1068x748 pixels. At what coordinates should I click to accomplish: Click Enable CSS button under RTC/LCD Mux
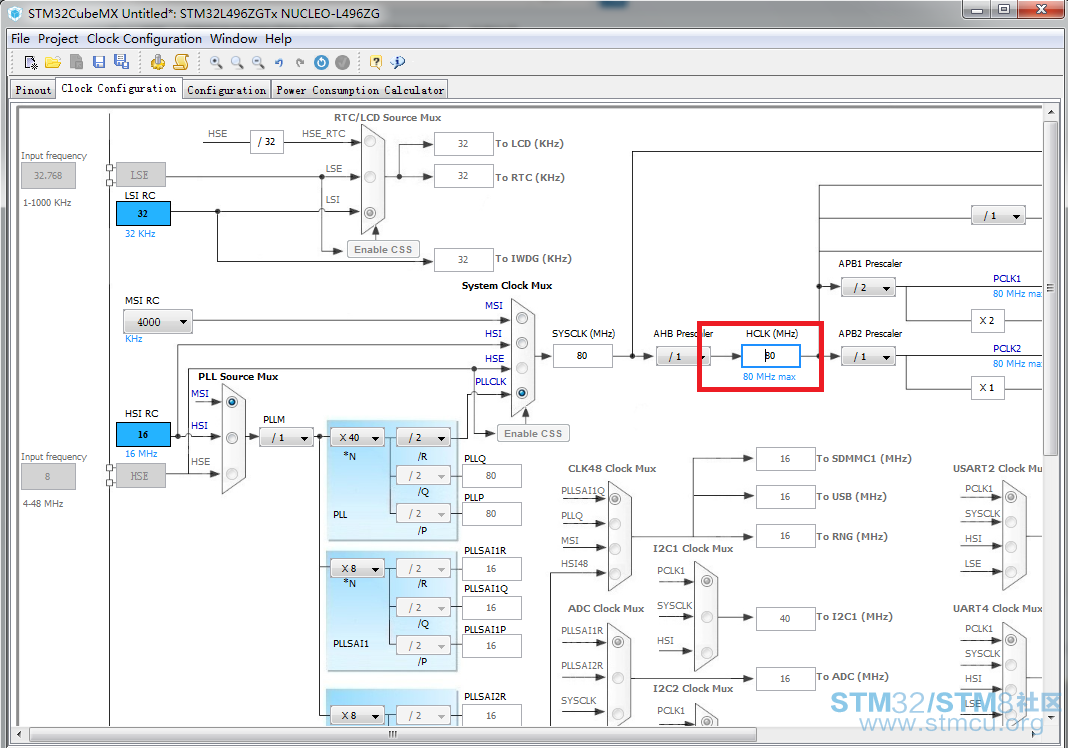[383, 249]
